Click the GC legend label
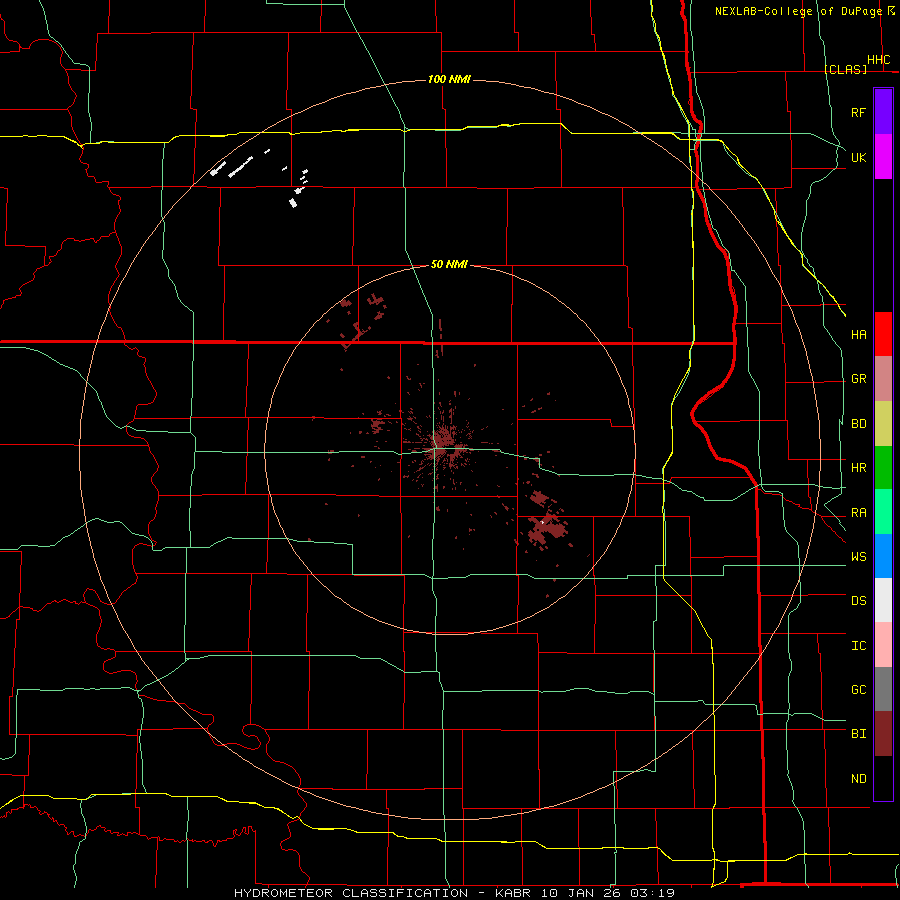Screen dimensions: 900x900 pos(858,690)
